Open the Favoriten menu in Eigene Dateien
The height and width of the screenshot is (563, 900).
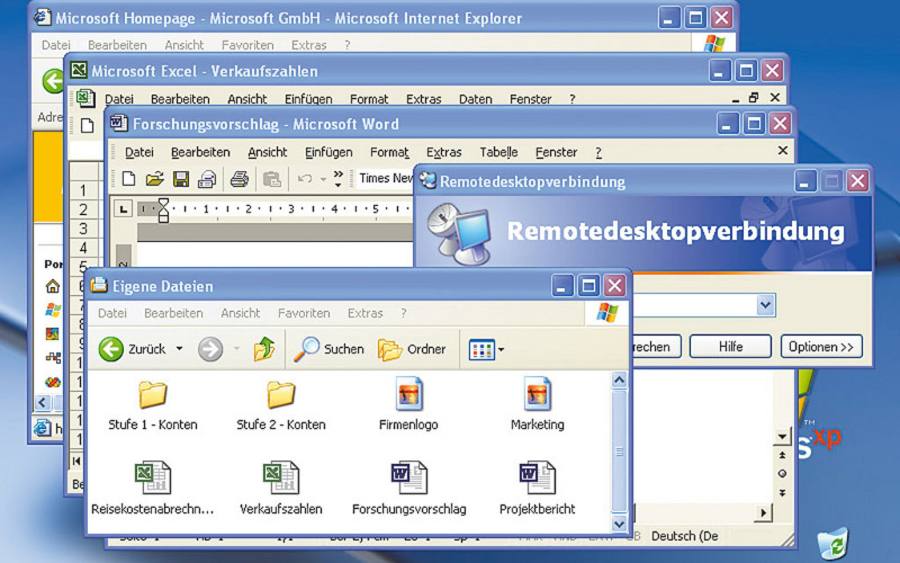click(304, 313)
